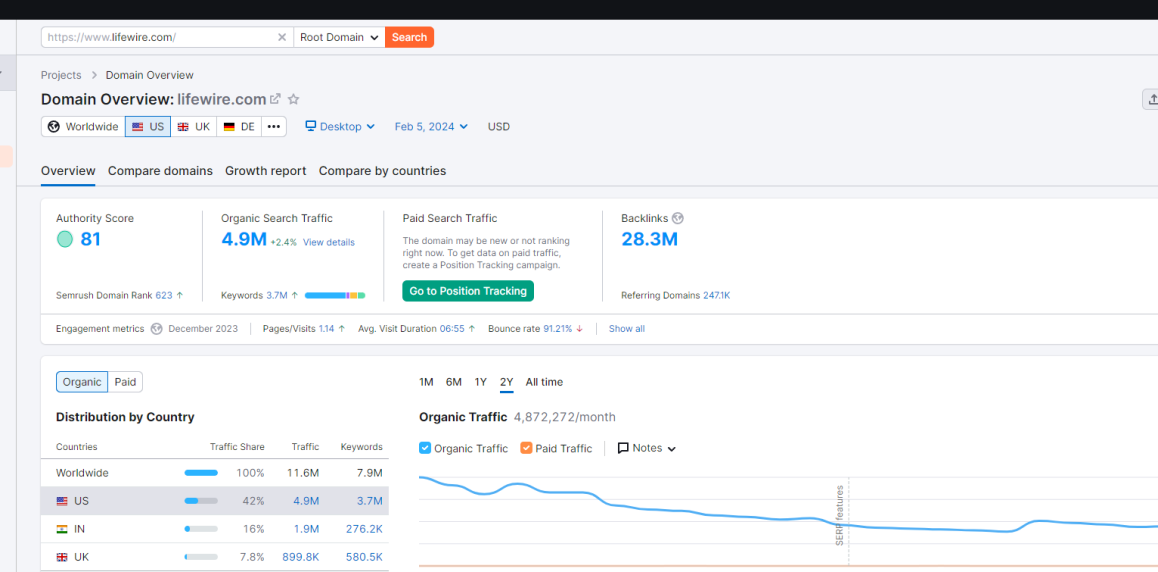Click the IN traffic share bar
The height and width of the screenshot is (572, 1158).
click(x=201, y=529)
